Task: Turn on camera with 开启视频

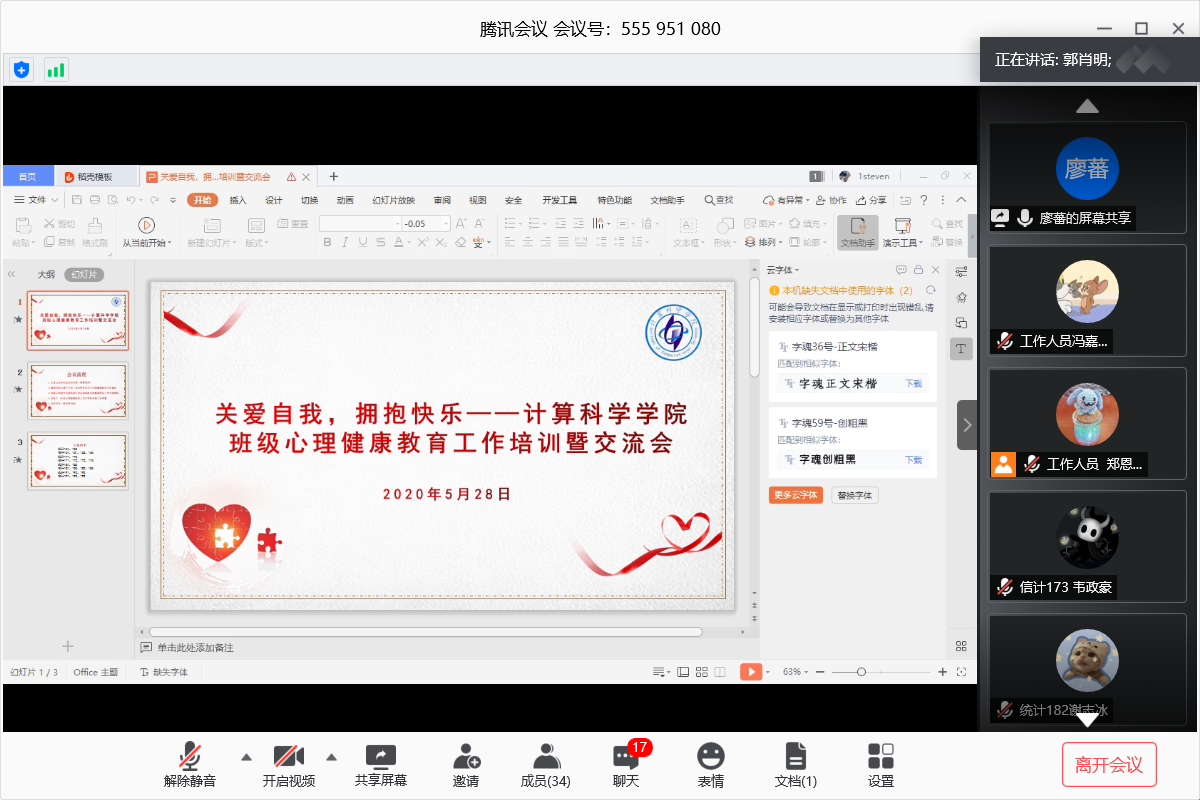Action: 289,766
